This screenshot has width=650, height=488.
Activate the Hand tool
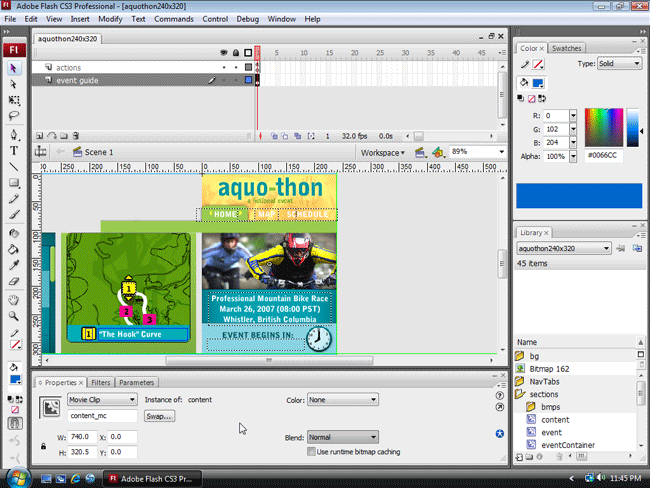tap(14, 300)
